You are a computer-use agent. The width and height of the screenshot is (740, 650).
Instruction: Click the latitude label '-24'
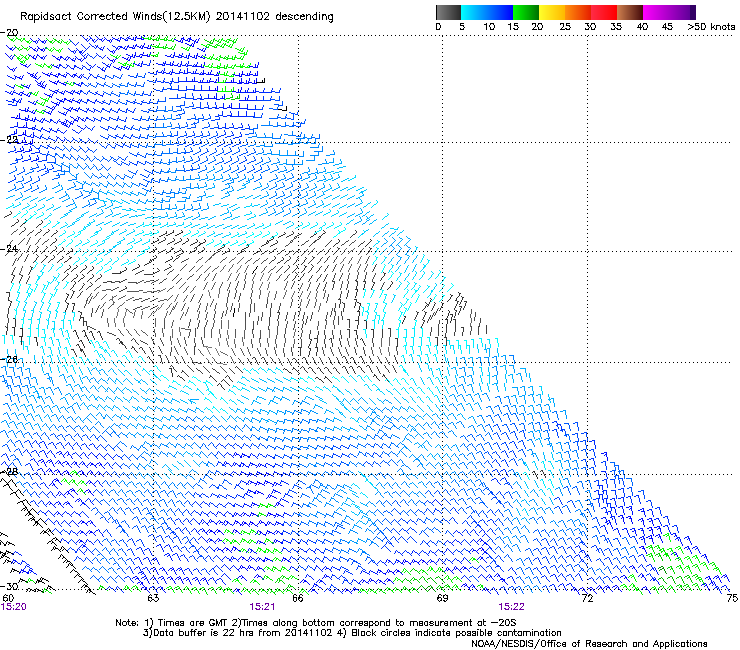pos(9,249)
